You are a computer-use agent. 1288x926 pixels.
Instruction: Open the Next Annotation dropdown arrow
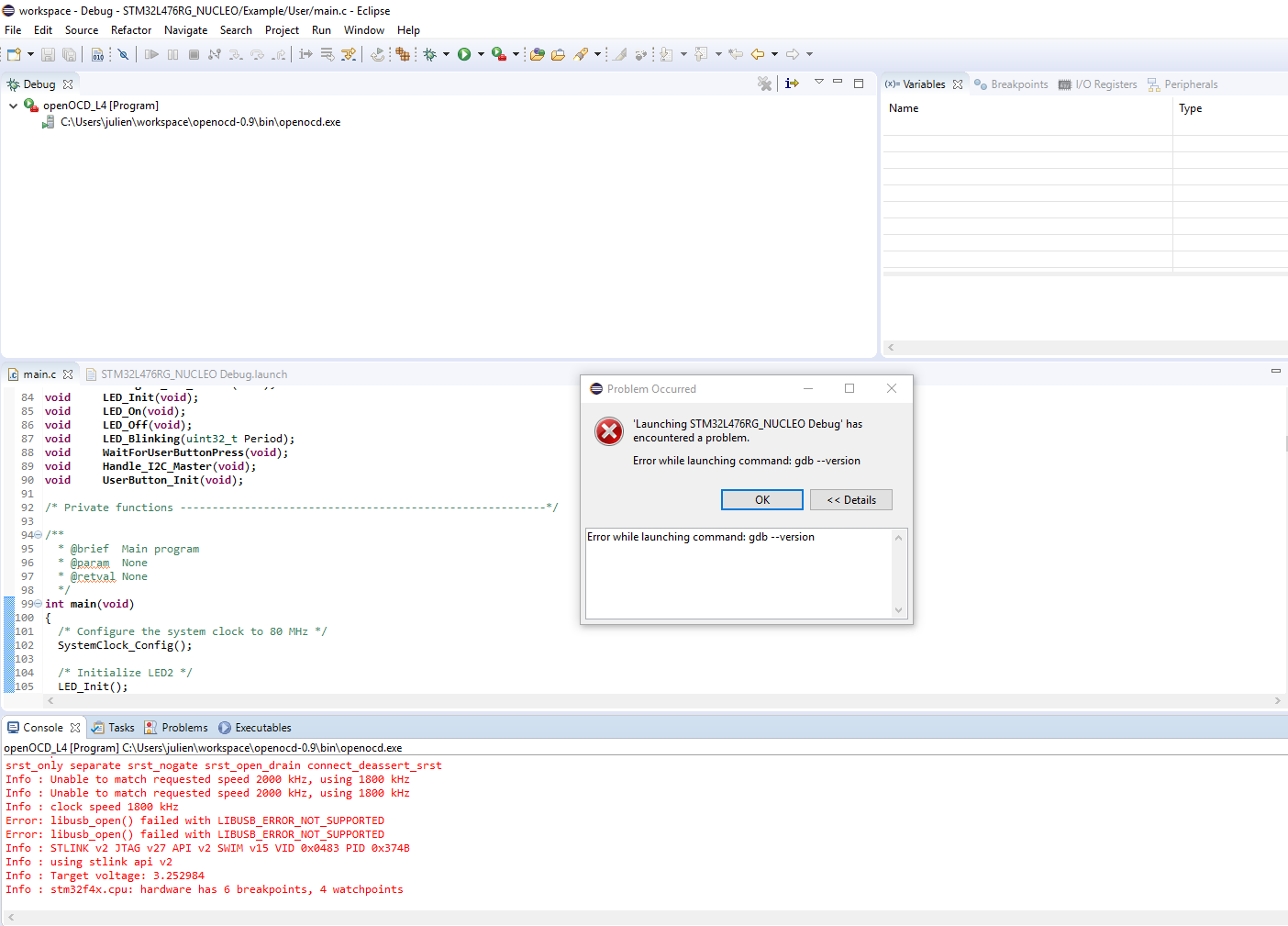pyautogui.click(x=683, y=54)
